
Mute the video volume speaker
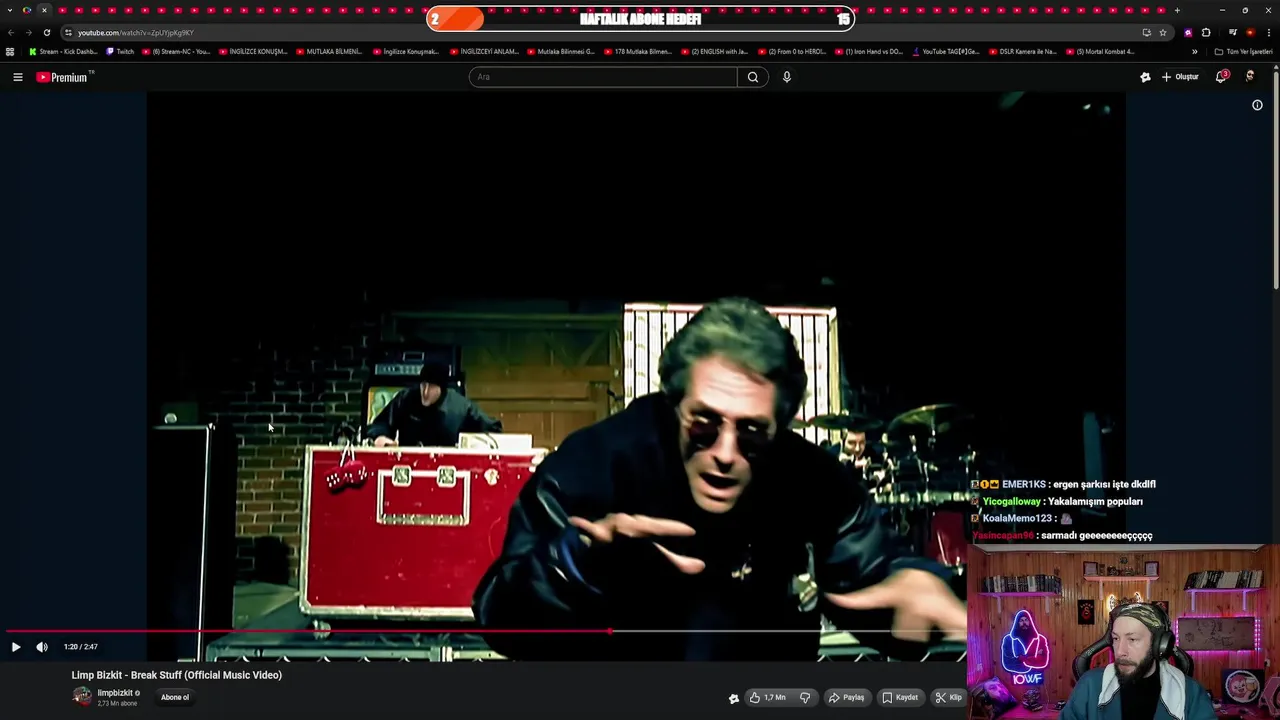point(42,647)
